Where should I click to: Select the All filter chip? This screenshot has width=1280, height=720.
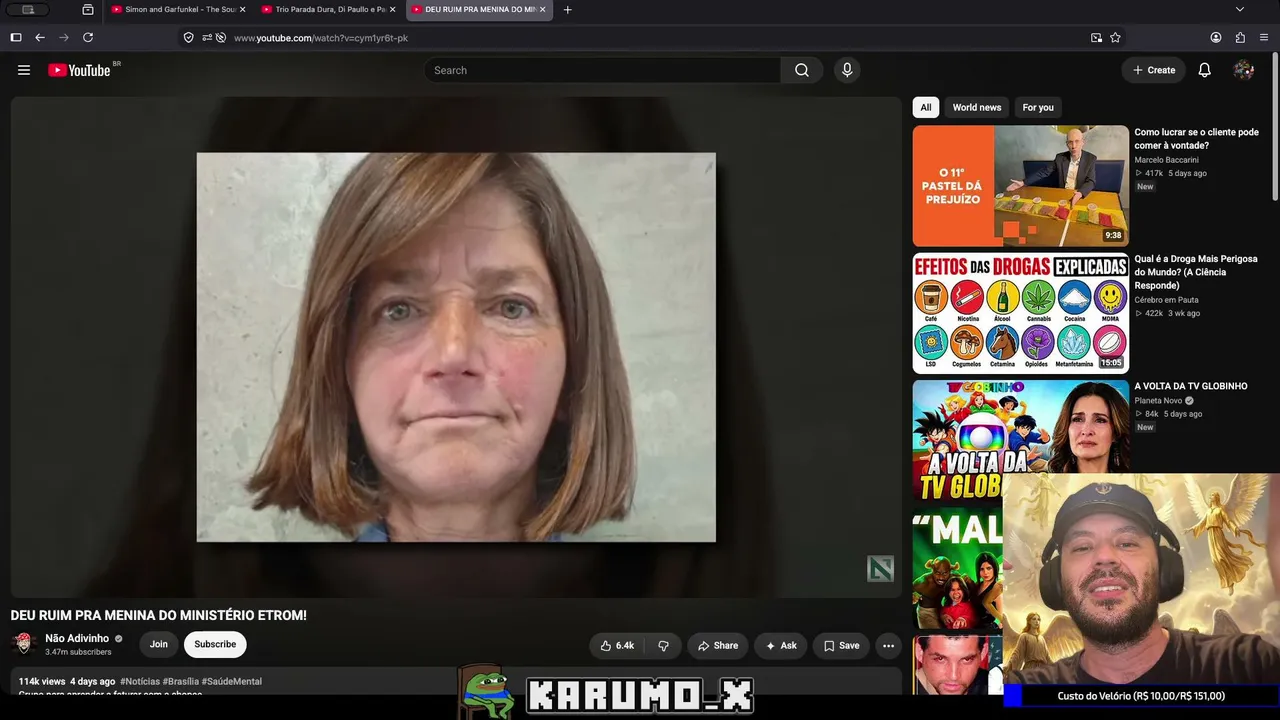[926, 107]
